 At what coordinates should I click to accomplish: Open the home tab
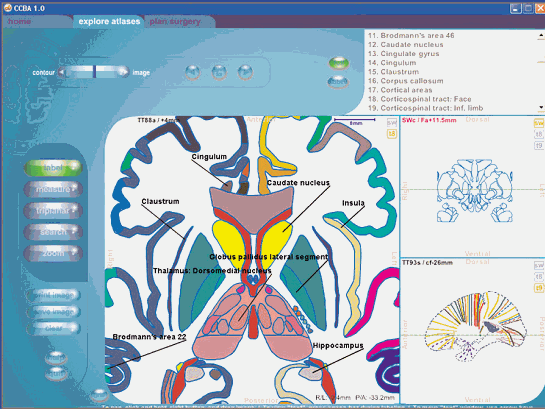tap(19, 22)
